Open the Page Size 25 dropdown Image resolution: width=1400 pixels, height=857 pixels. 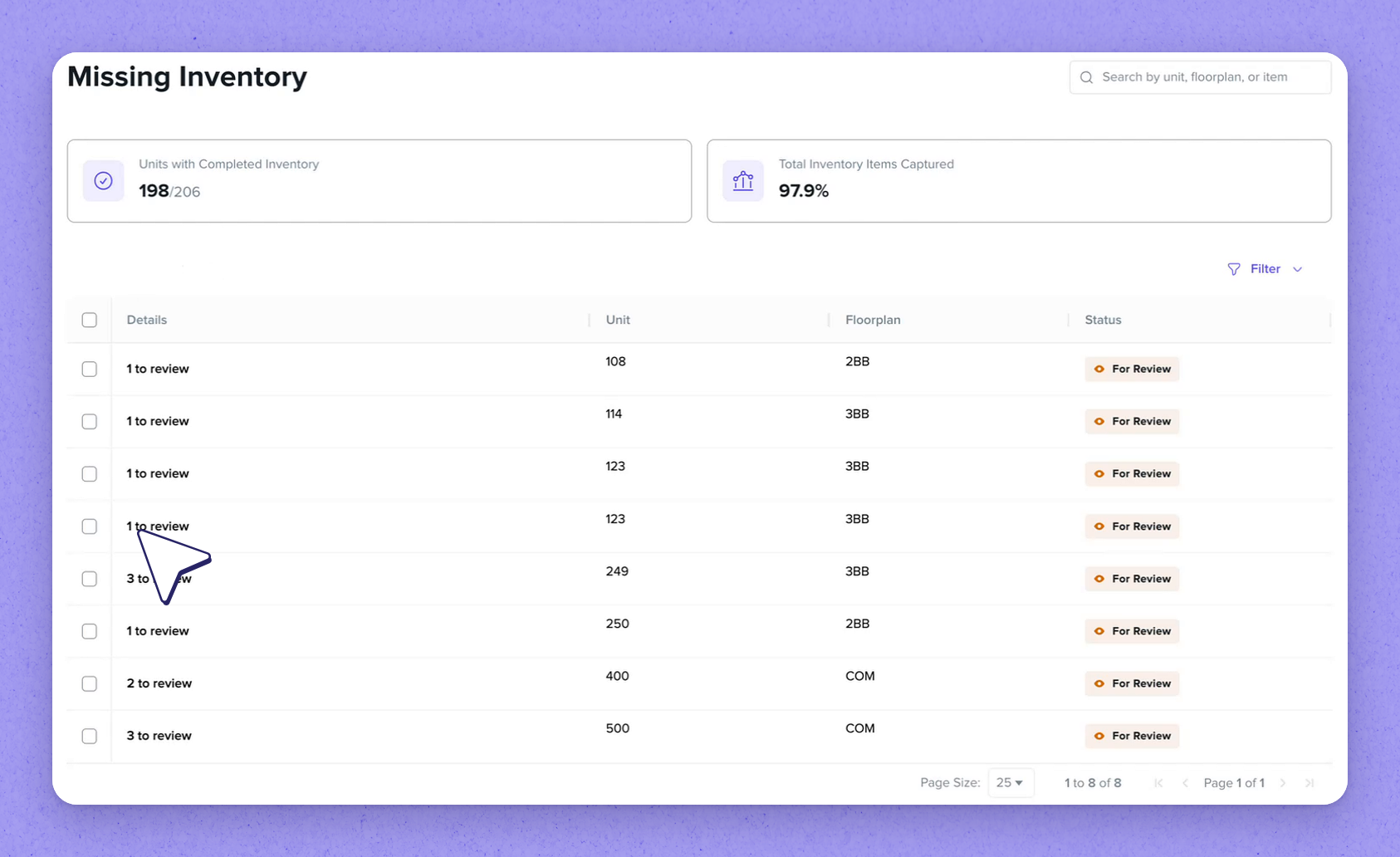[1011, 783]
